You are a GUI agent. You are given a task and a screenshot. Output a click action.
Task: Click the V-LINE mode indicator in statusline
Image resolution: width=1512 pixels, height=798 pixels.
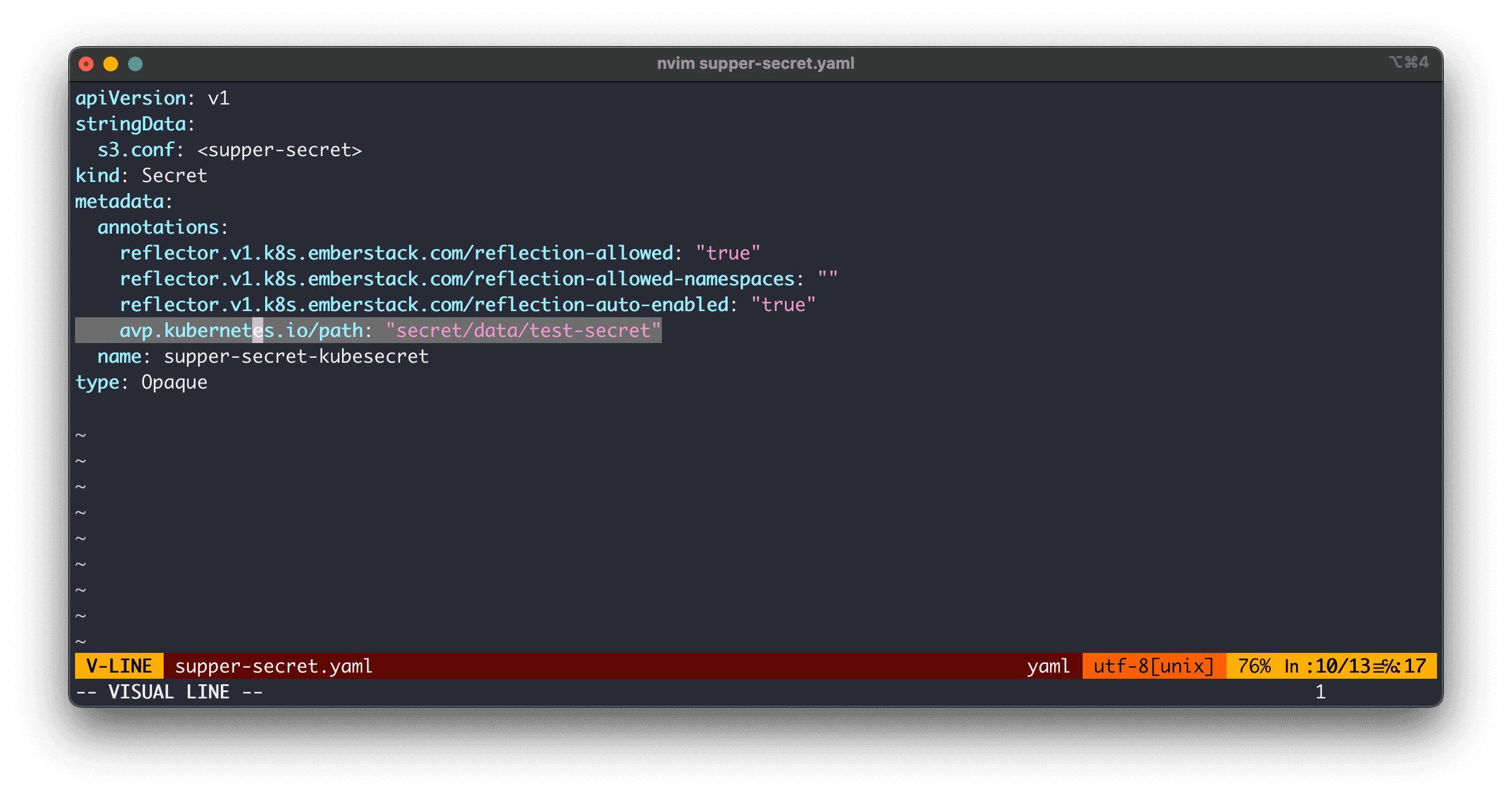(x=119, y=666)
